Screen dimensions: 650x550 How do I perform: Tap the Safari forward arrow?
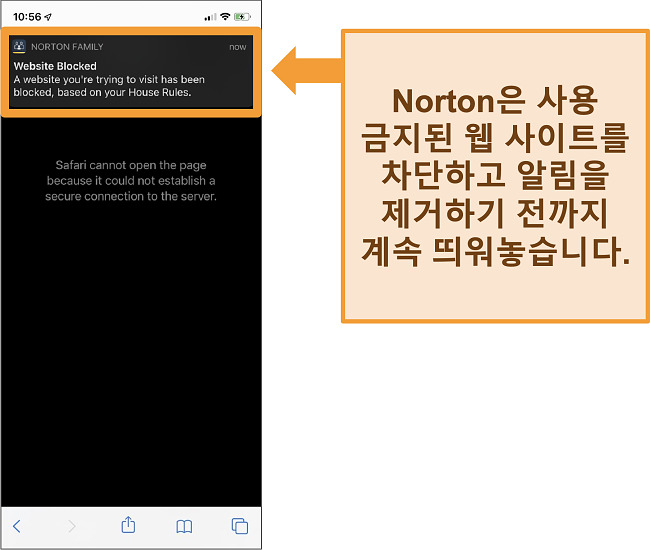tap(72, 526)
